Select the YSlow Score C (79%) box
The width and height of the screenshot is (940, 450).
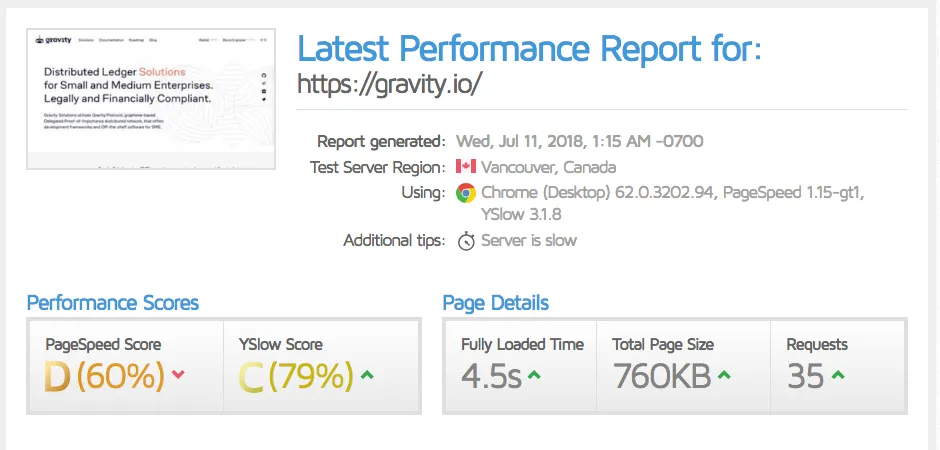(321, 366)
